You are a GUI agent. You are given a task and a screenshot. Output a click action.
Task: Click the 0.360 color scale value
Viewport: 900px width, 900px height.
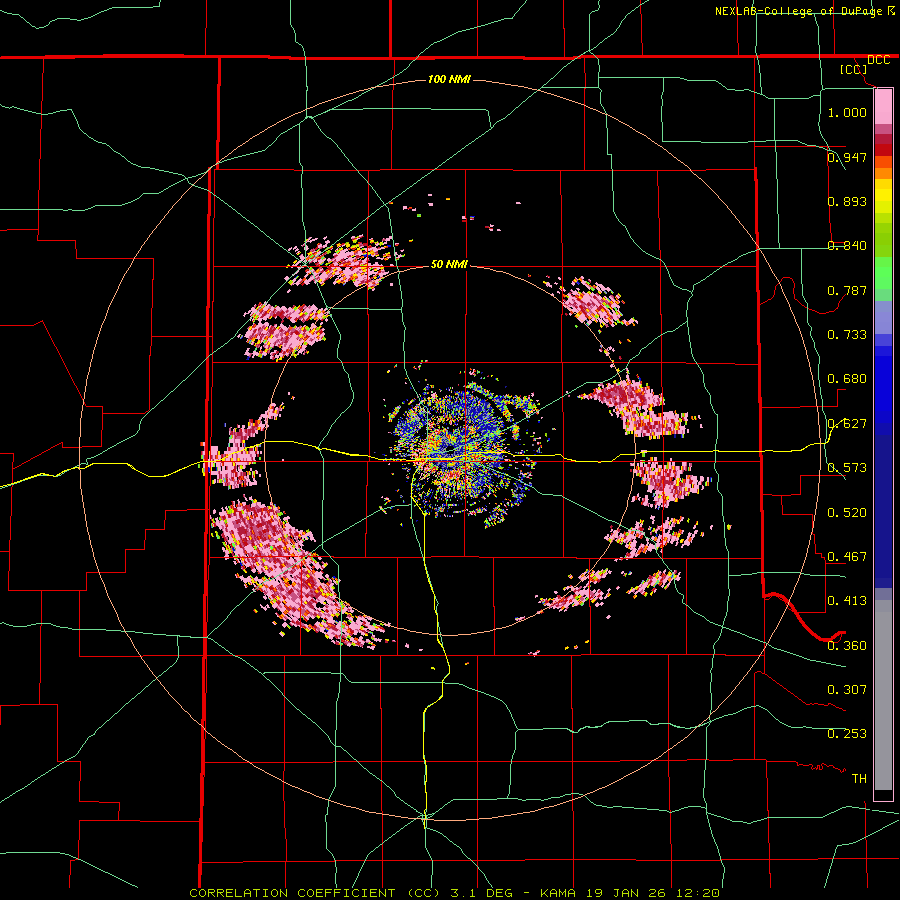[x=847, y=645]
